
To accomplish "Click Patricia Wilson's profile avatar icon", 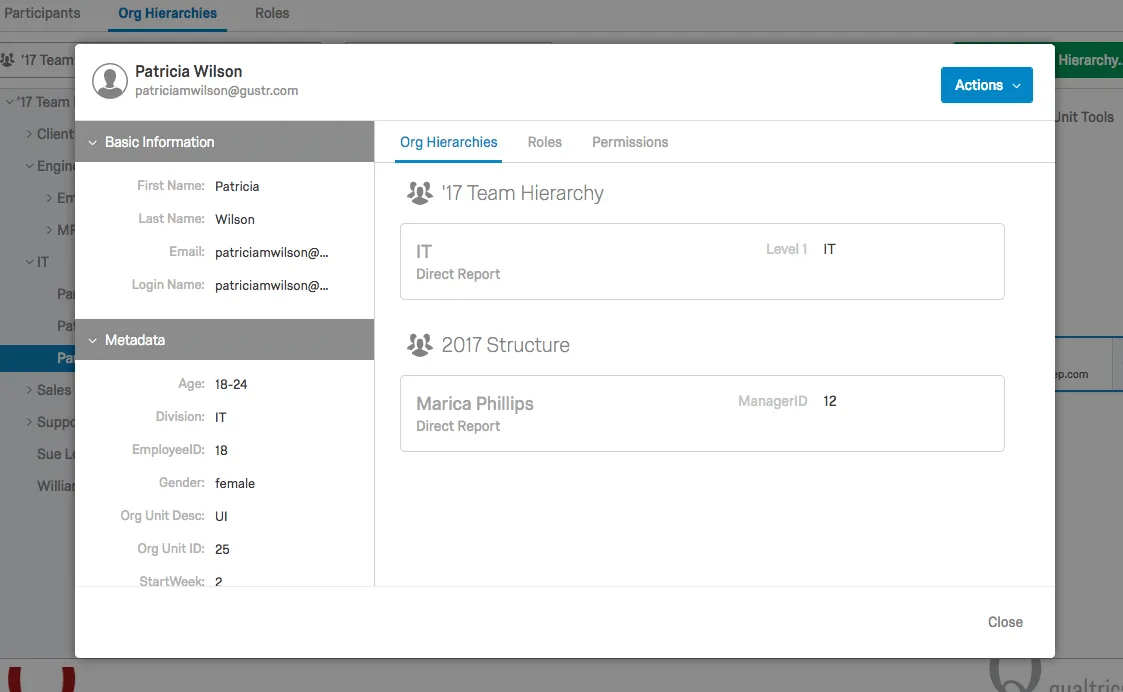I will pos(110,81).
